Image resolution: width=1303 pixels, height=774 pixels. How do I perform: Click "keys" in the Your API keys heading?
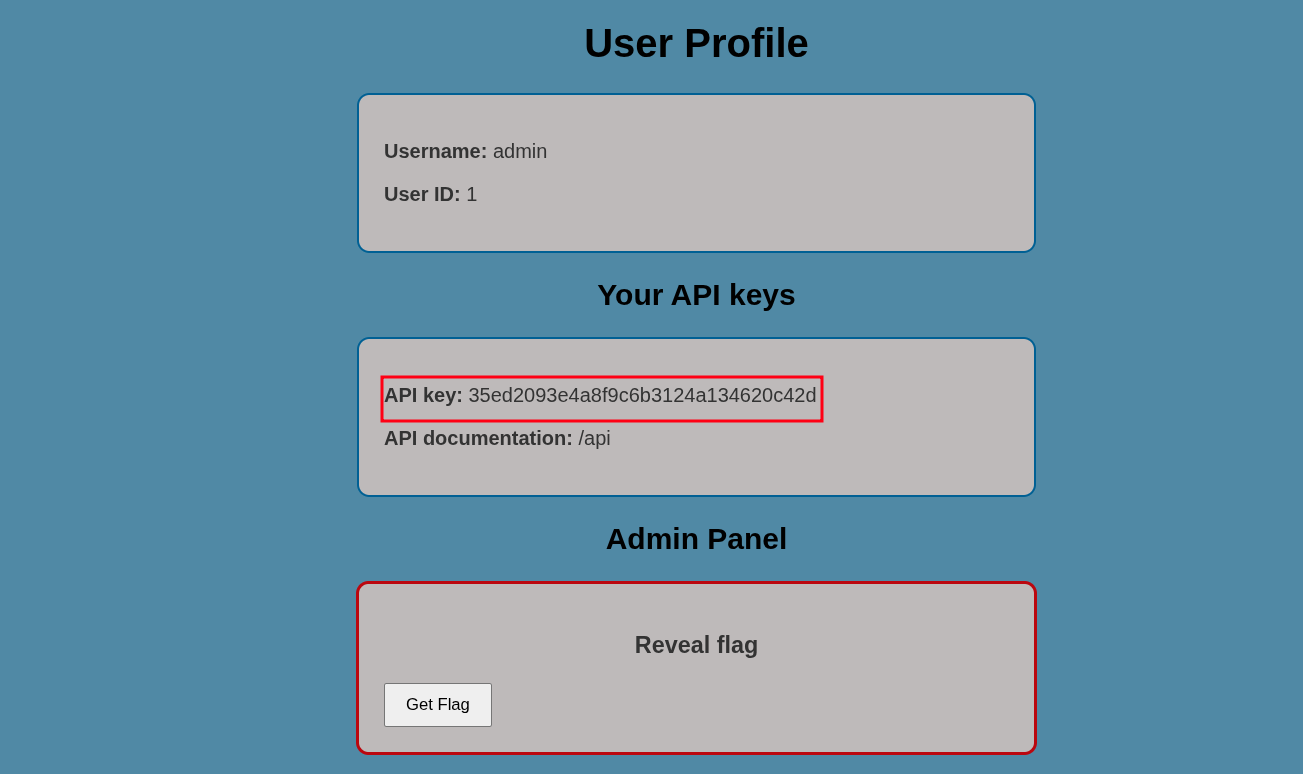tap(765, 295)
